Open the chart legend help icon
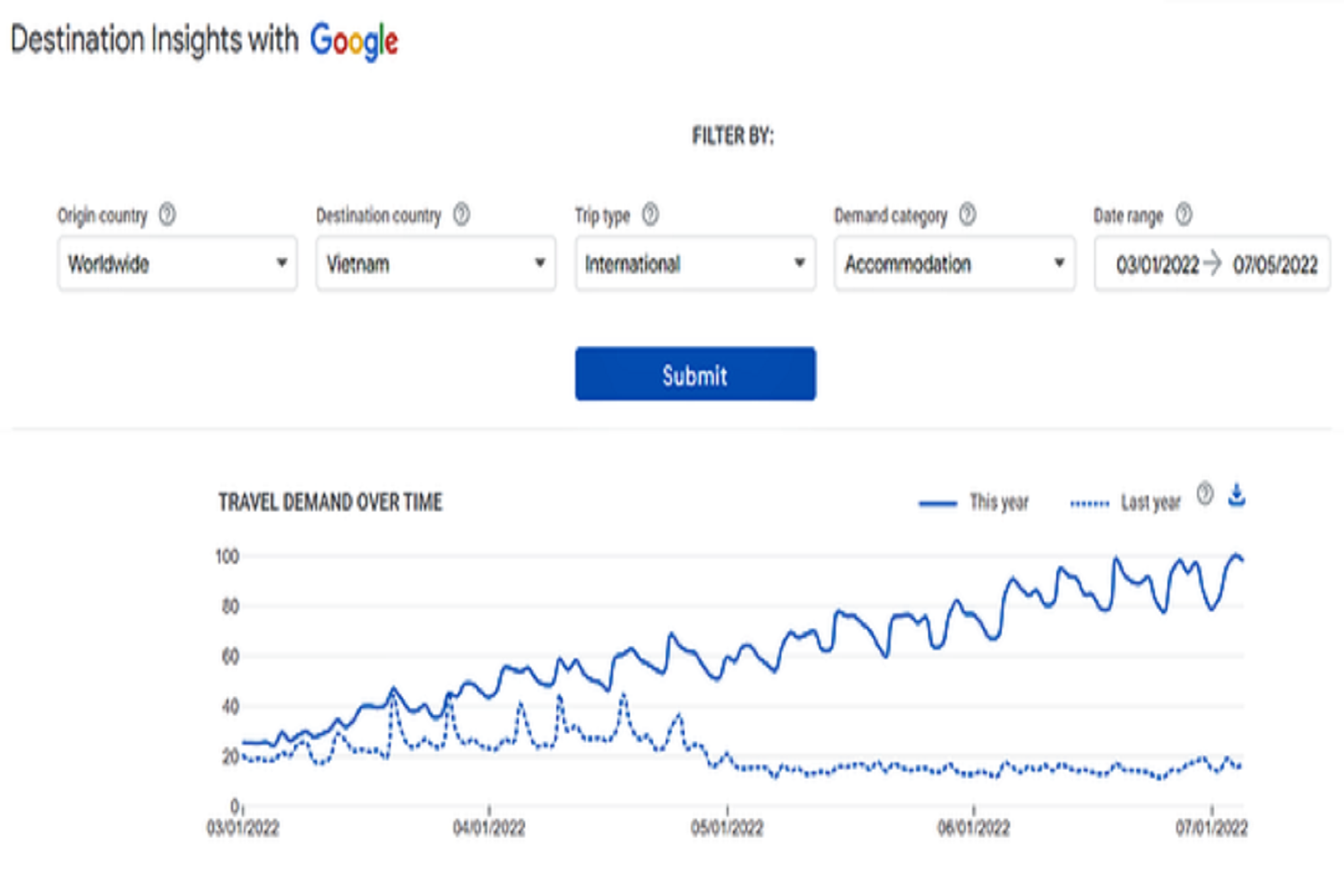Viewport: 1344px width, 896px height. click(1205, 494)
